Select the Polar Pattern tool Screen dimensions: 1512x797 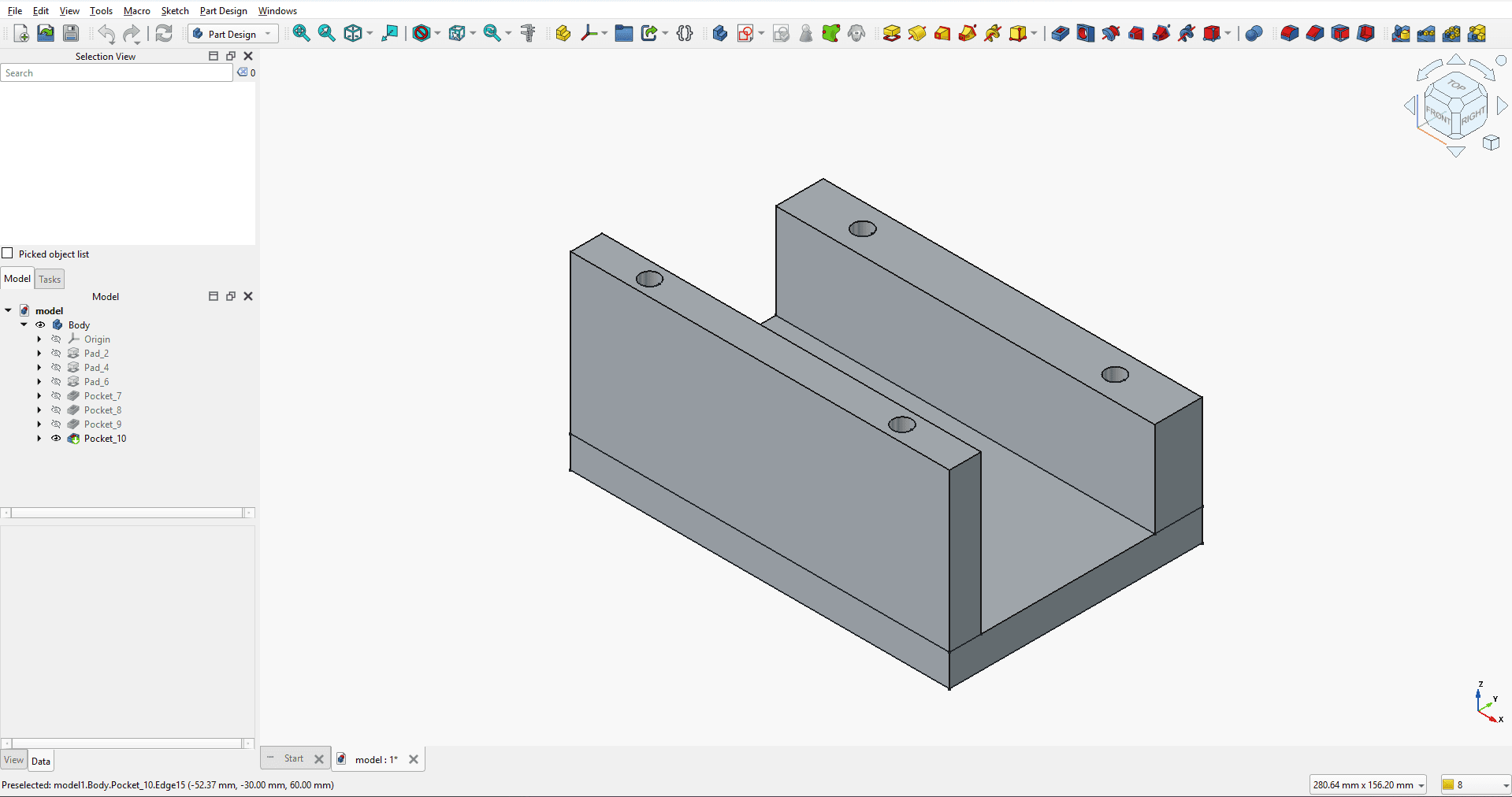click(1451, 33)
